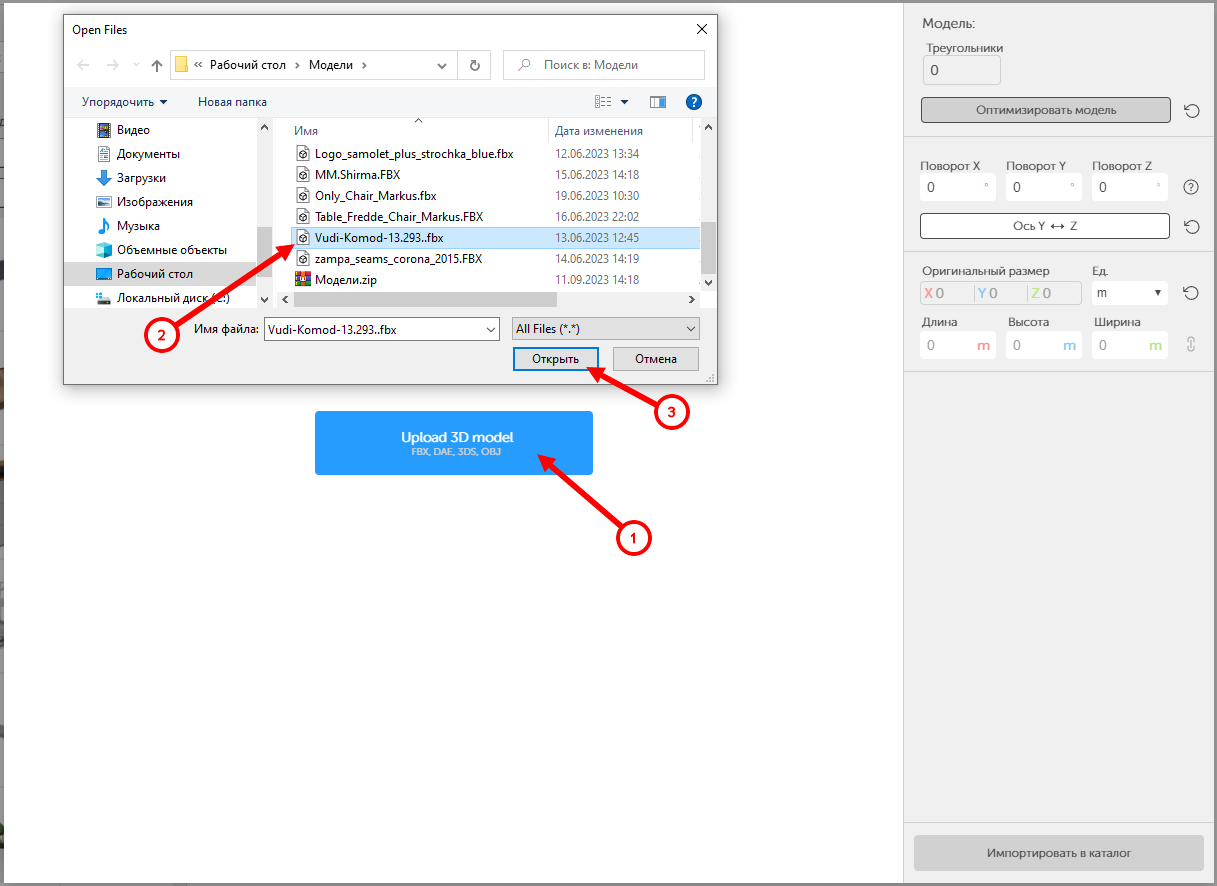The image size is (1217, 886).
Task: Open the rotation help question mark icon
Action: [1191, 187]
